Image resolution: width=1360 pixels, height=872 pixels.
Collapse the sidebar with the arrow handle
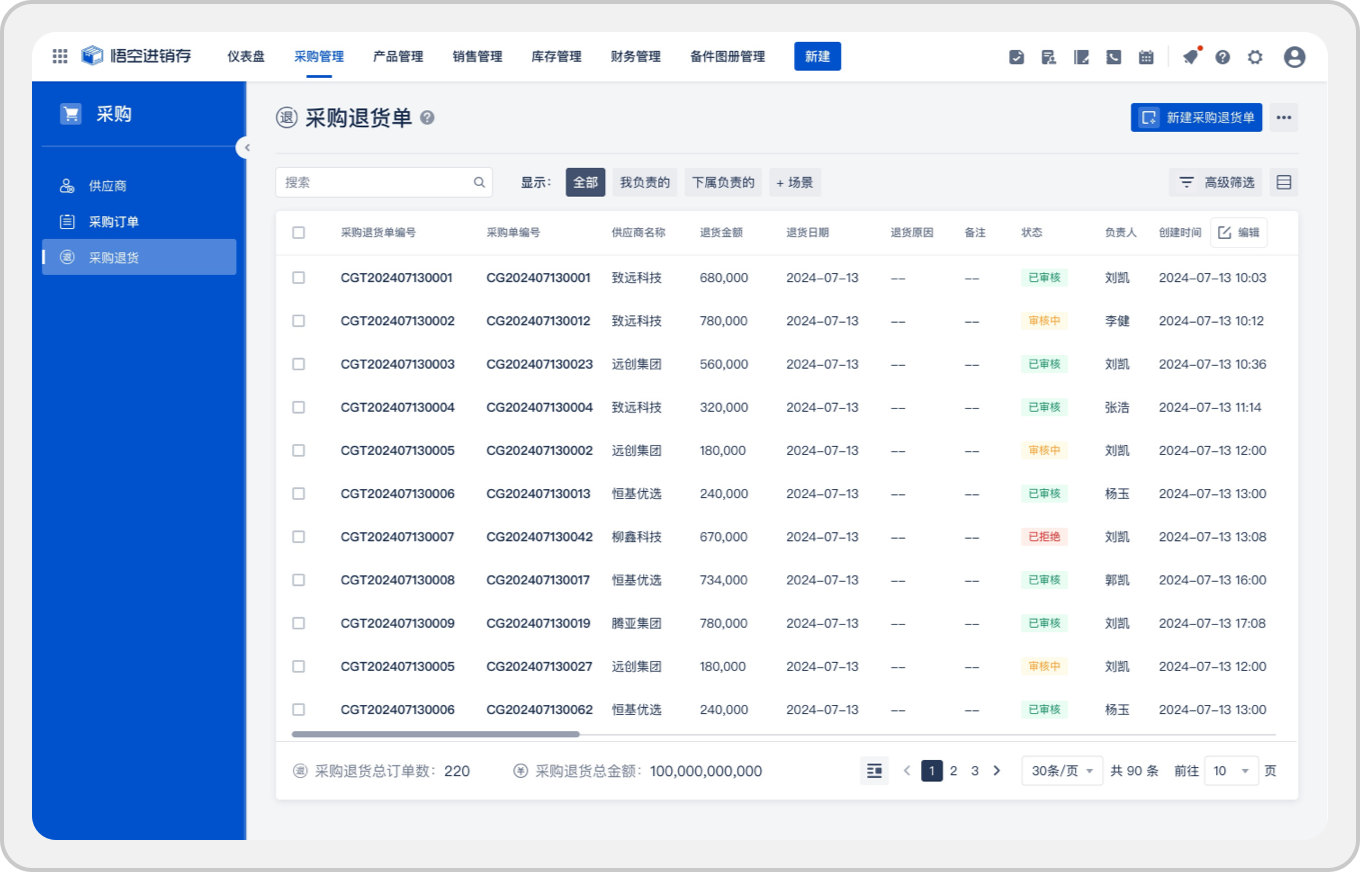pos(245,147)
